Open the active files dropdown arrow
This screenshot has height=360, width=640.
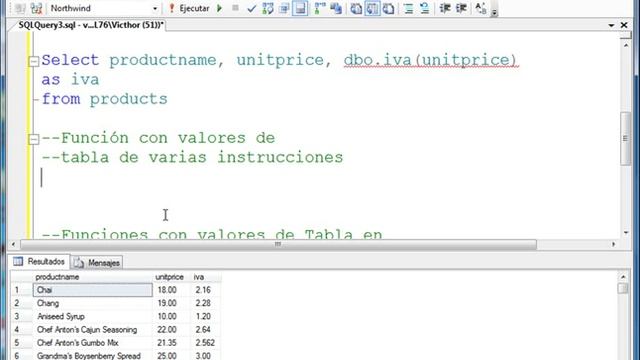[611, 25]
